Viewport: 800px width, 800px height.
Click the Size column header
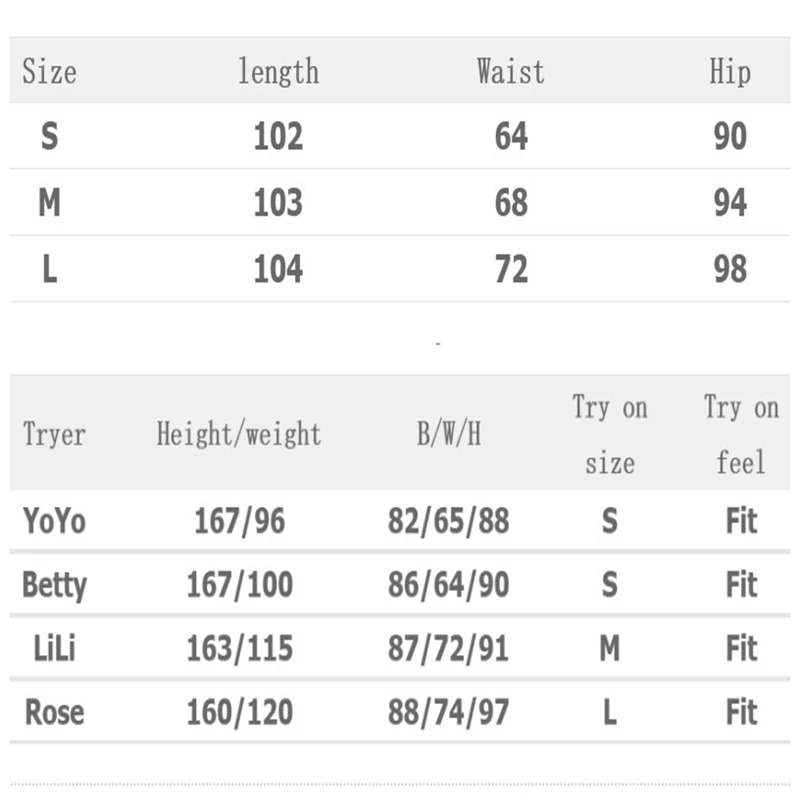(x=49, y=71)
